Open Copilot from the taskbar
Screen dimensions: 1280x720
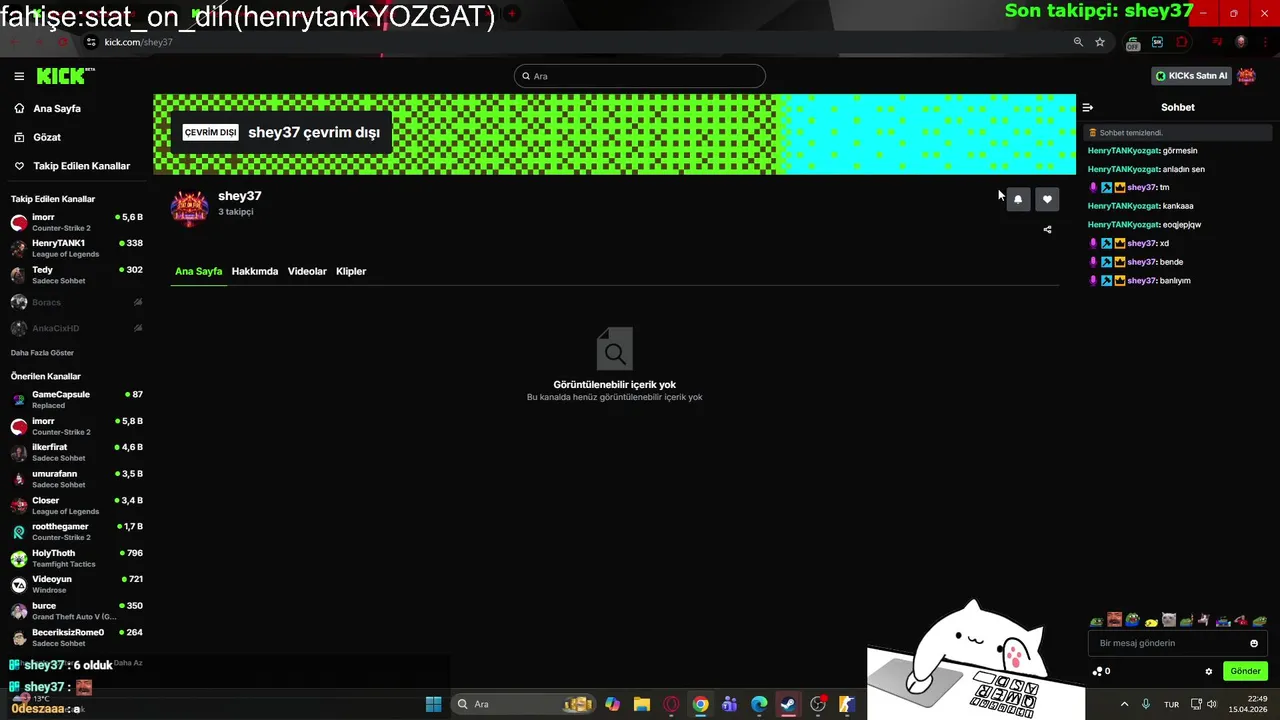(612, 704)
